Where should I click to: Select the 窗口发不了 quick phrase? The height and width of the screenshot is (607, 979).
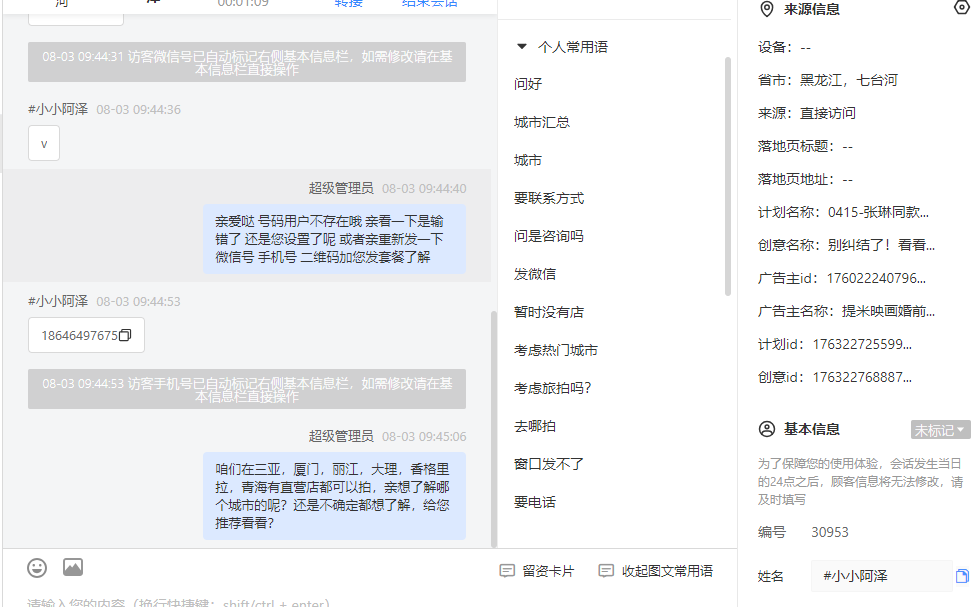[x=549, y=464]
